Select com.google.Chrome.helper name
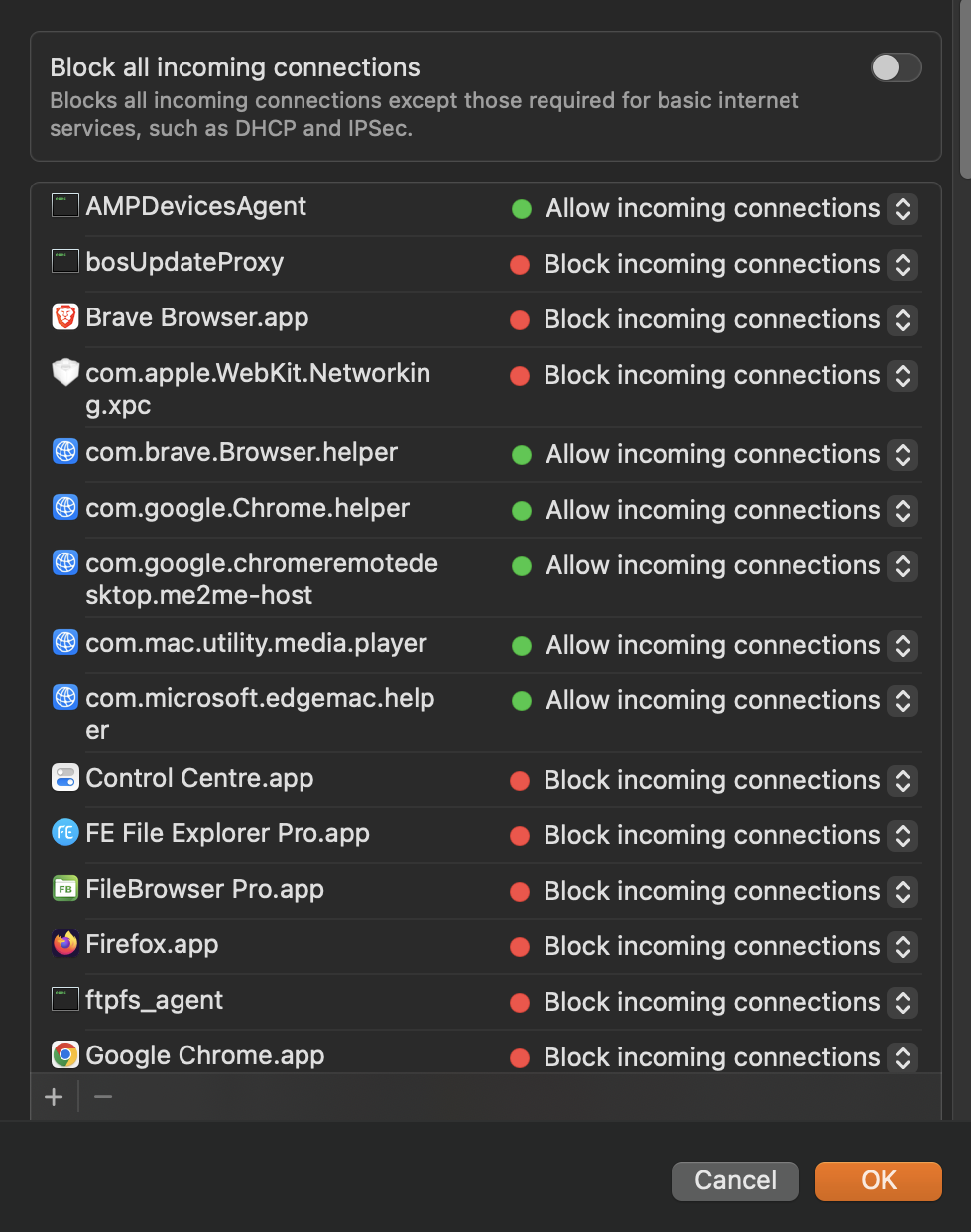 pyautogui.click(x=248, y=508)
